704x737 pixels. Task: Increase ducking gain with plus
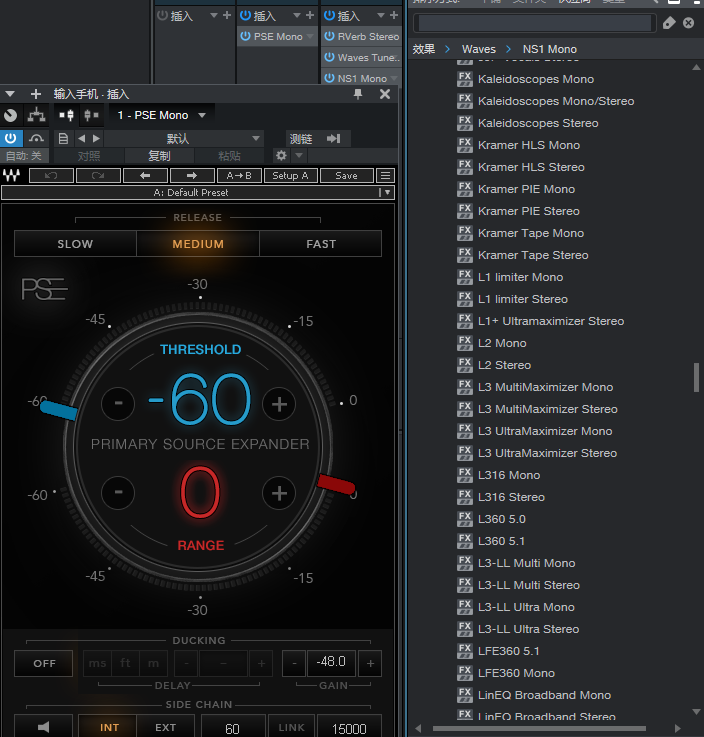[x=370, y=663]
